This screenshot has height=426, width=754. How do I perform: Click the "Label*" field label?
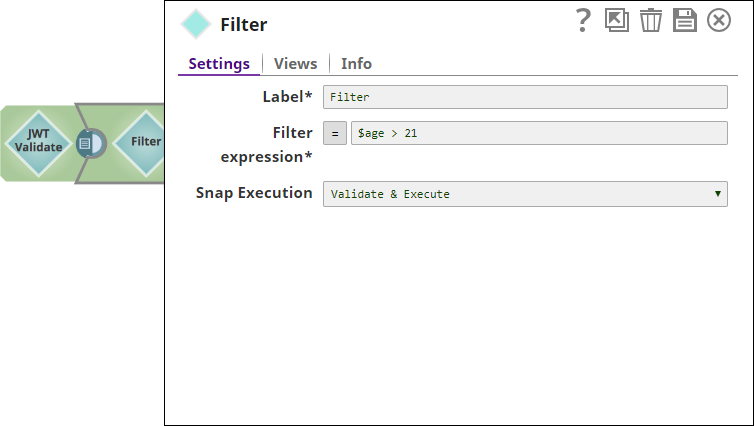[x=287, y=96]
